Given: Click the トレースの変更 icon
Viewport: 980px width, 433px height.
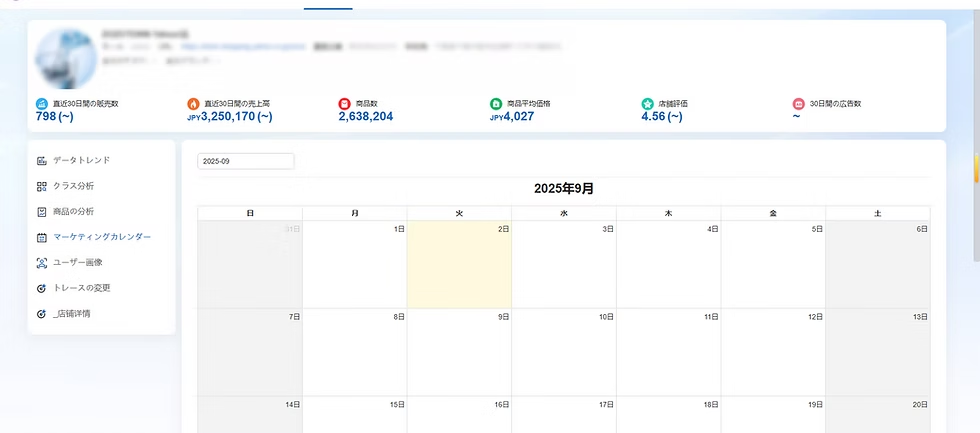Looking at the screenshot, I should click(x=42, y=289).
